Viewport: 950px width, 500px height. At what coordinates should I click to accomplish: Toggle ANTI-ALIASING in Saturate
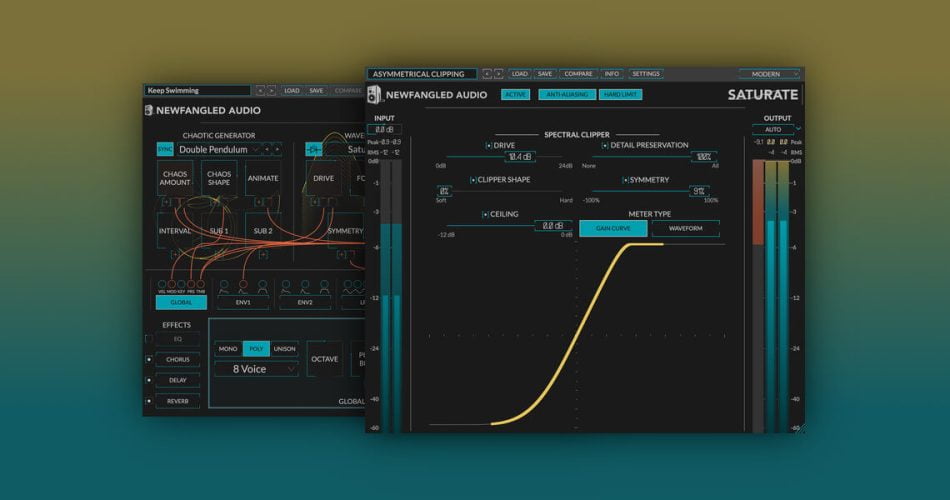point(567,95)
